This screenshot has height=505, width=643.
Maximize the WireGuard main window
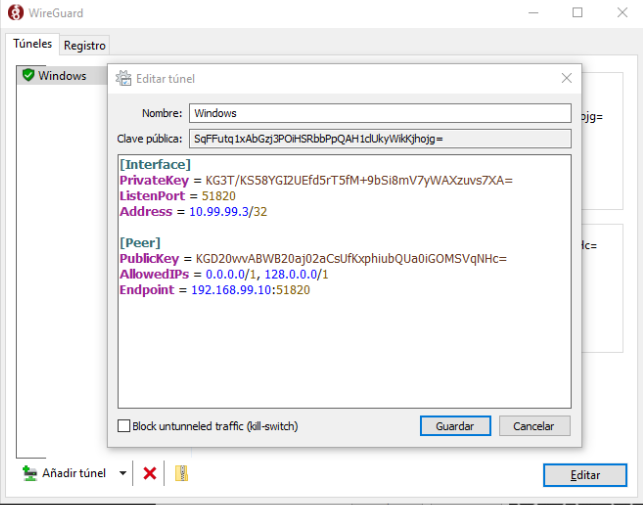point(577,13)
